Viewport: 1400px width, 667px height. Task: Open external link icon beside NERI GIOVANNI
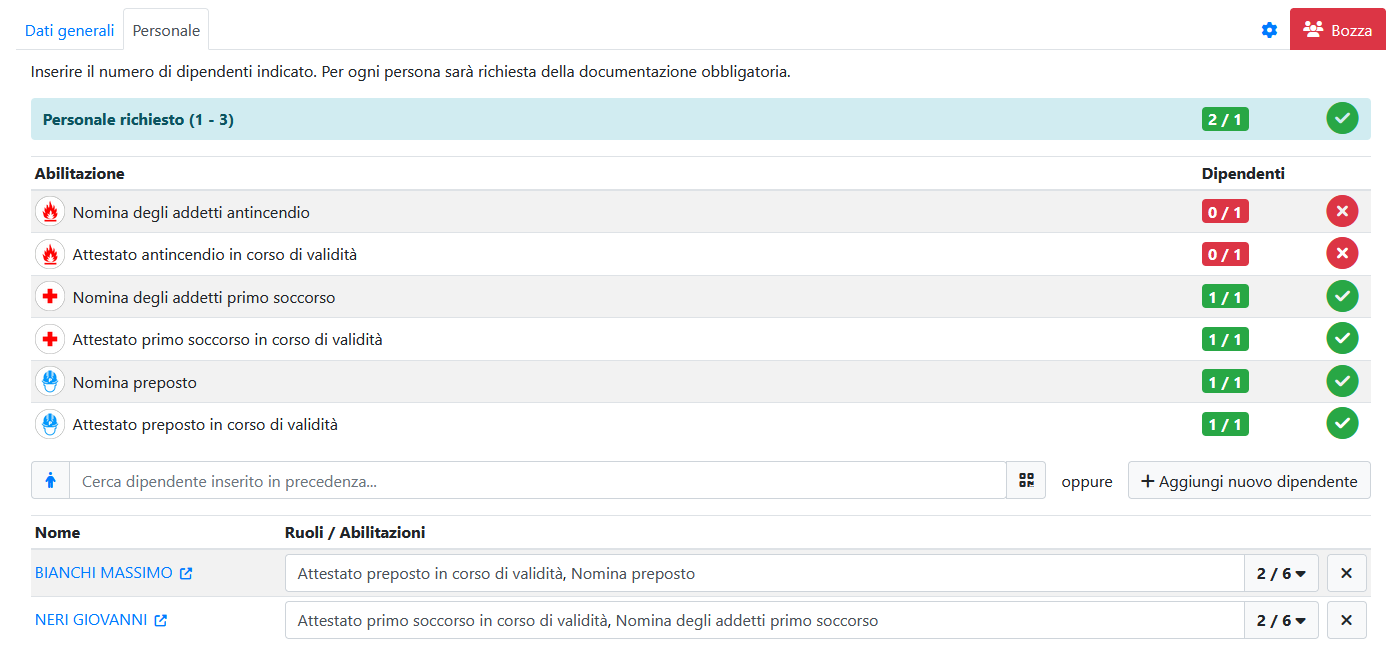click(161, 621)
